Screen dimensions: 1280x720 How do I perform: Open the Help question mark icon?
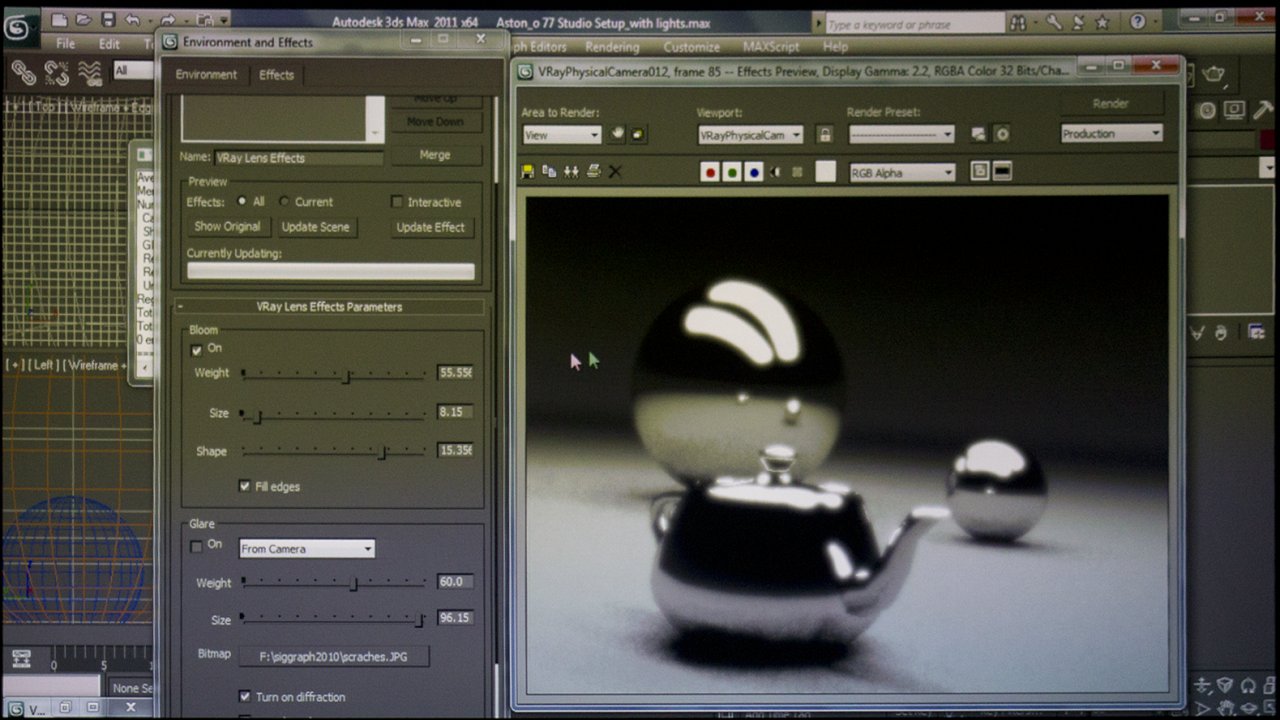point(1138,22)
